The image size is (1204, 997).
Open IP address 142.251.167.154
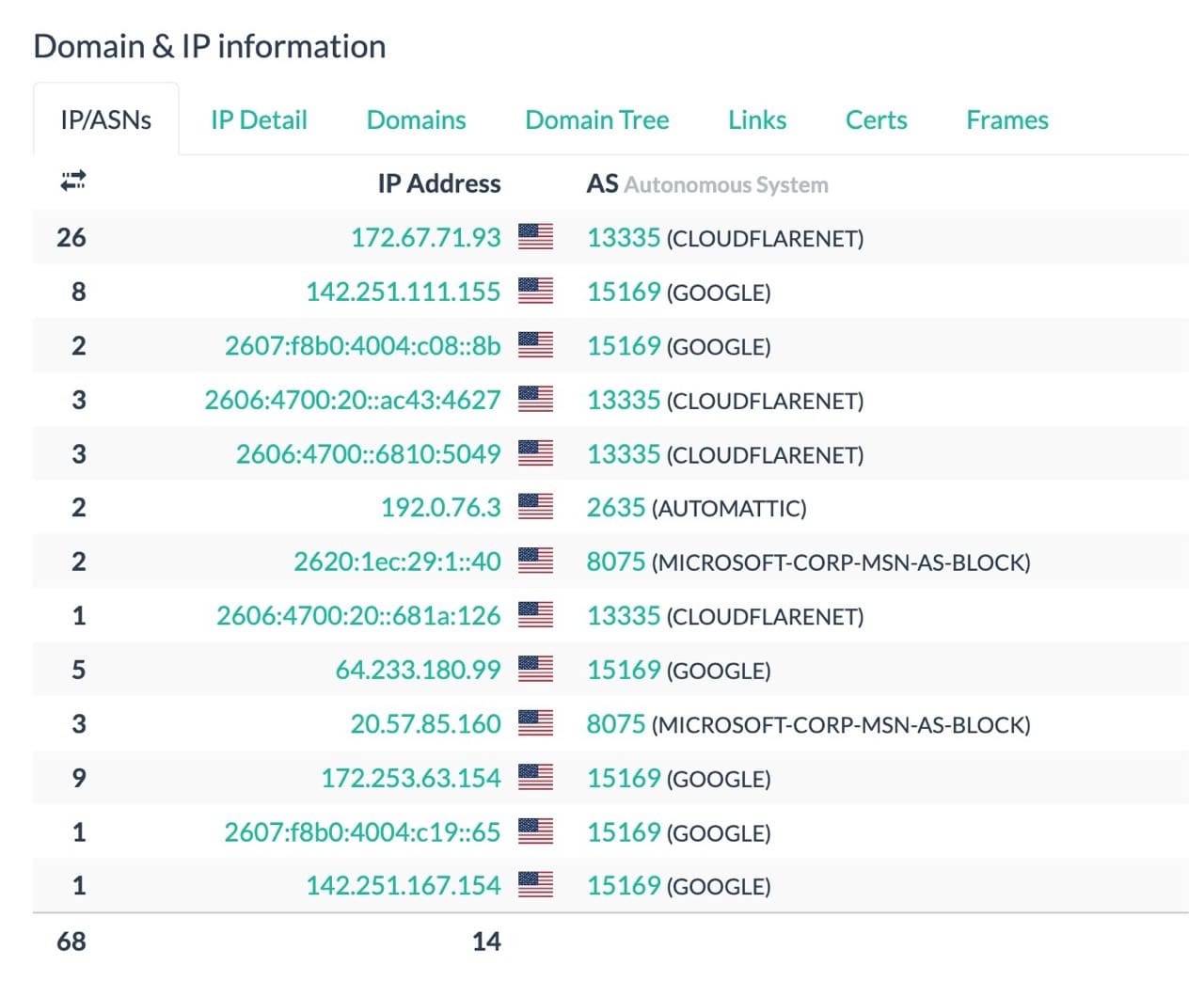point(403,886)
